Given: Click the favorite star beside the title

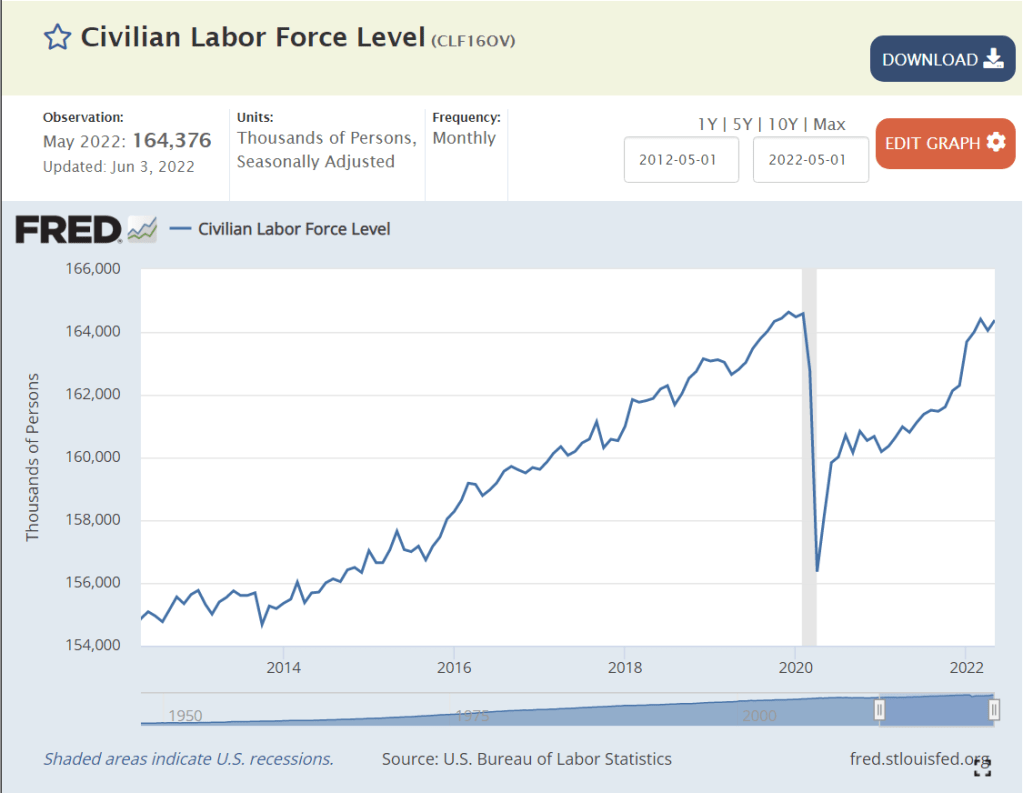Looking at the screenshot, I should tap(57, 38).
